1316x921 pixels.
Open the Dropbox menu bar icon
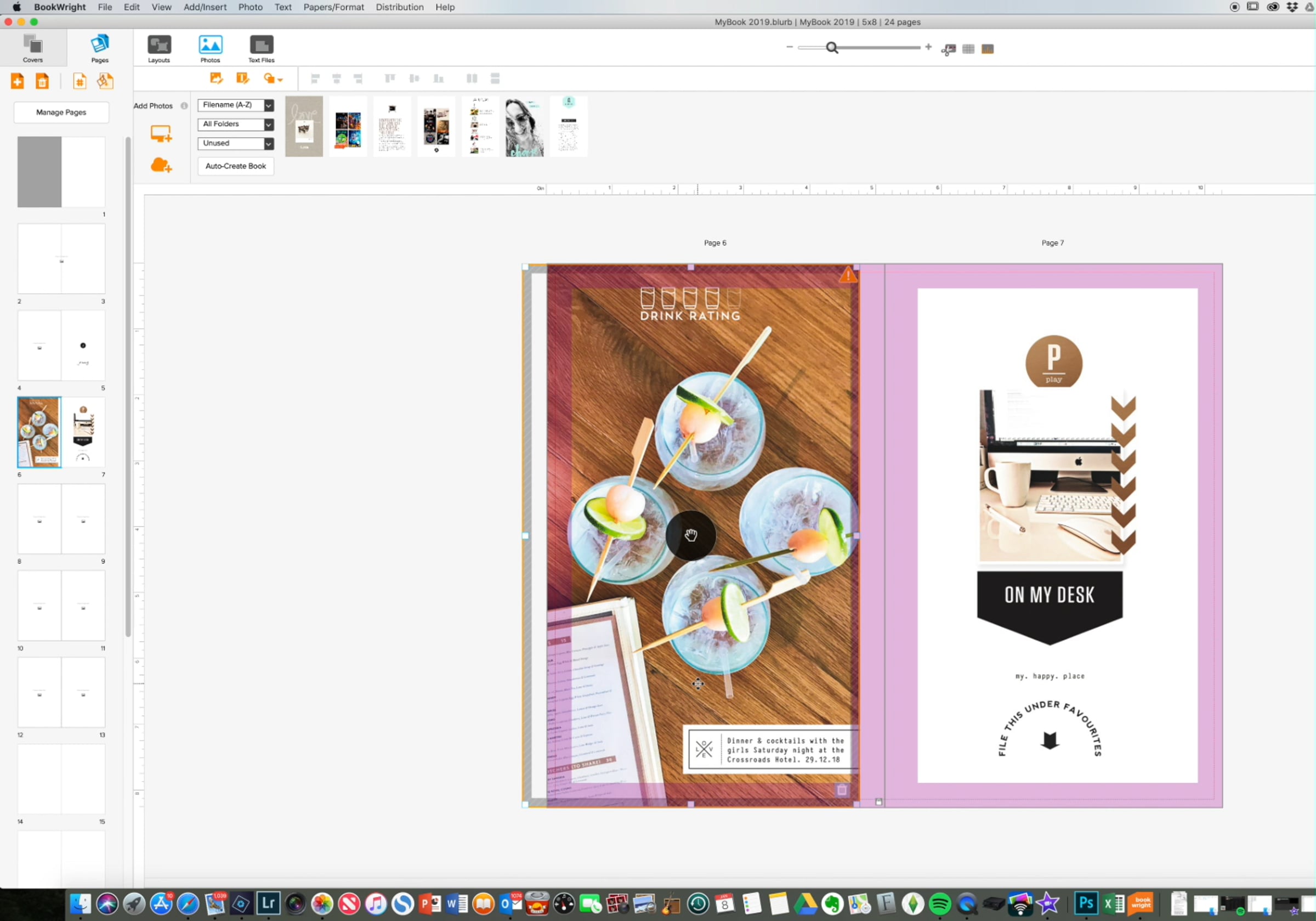tap(1292, 7)
